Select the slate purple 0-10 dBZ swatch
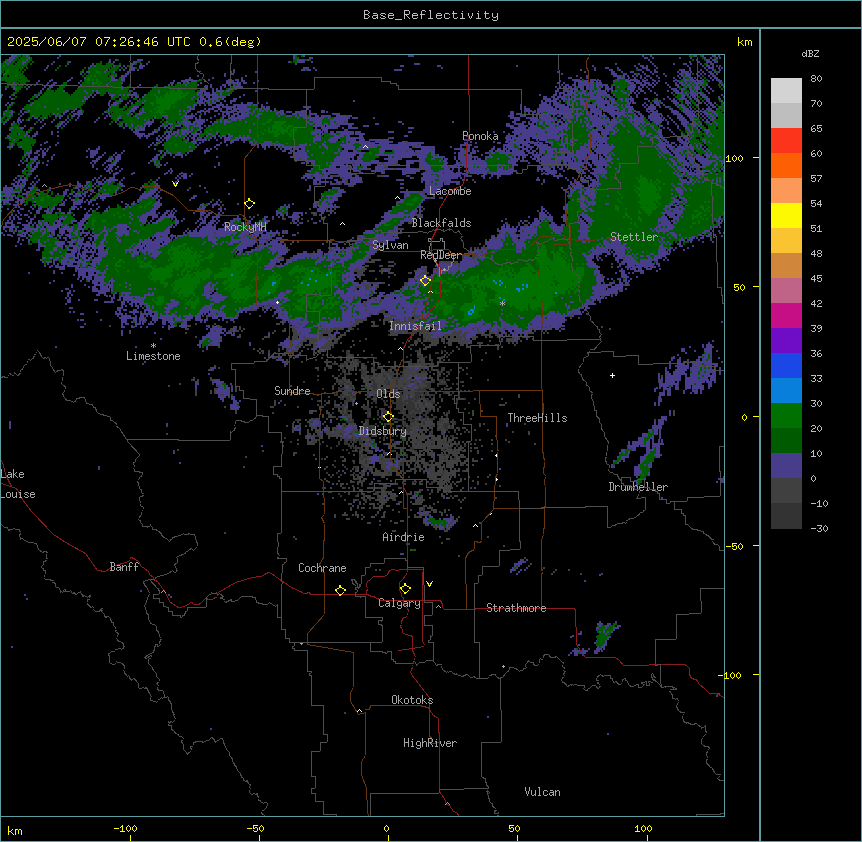This screenshot has height=842, width=862. (786, 466)
